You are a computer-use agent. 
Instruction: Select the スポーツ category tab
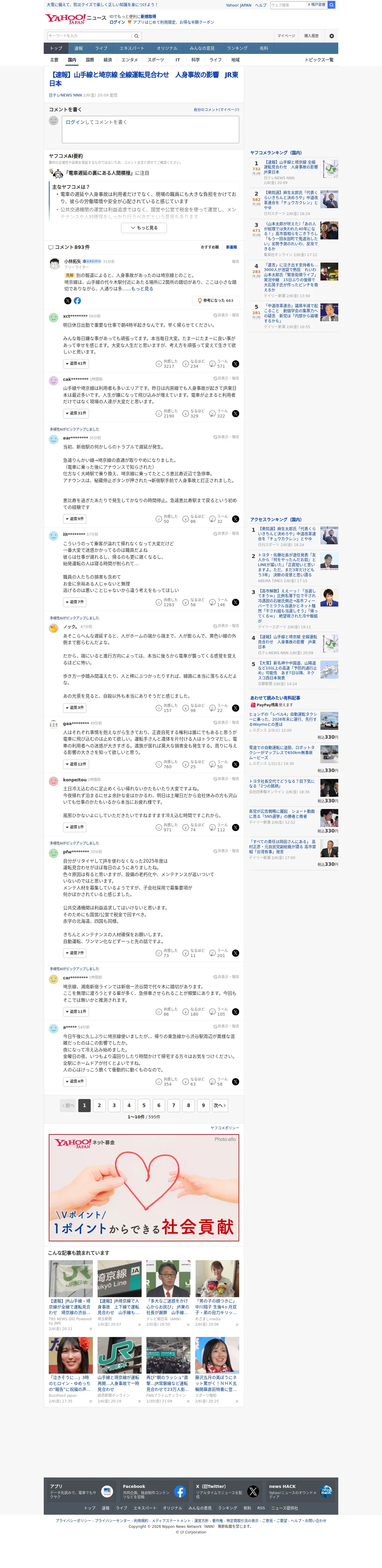[x=156, y=60]
